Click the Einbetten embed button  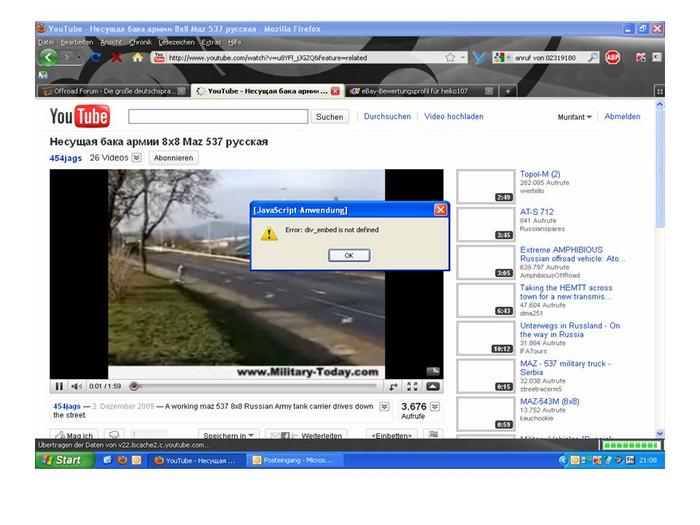click(x=392, y=435)
